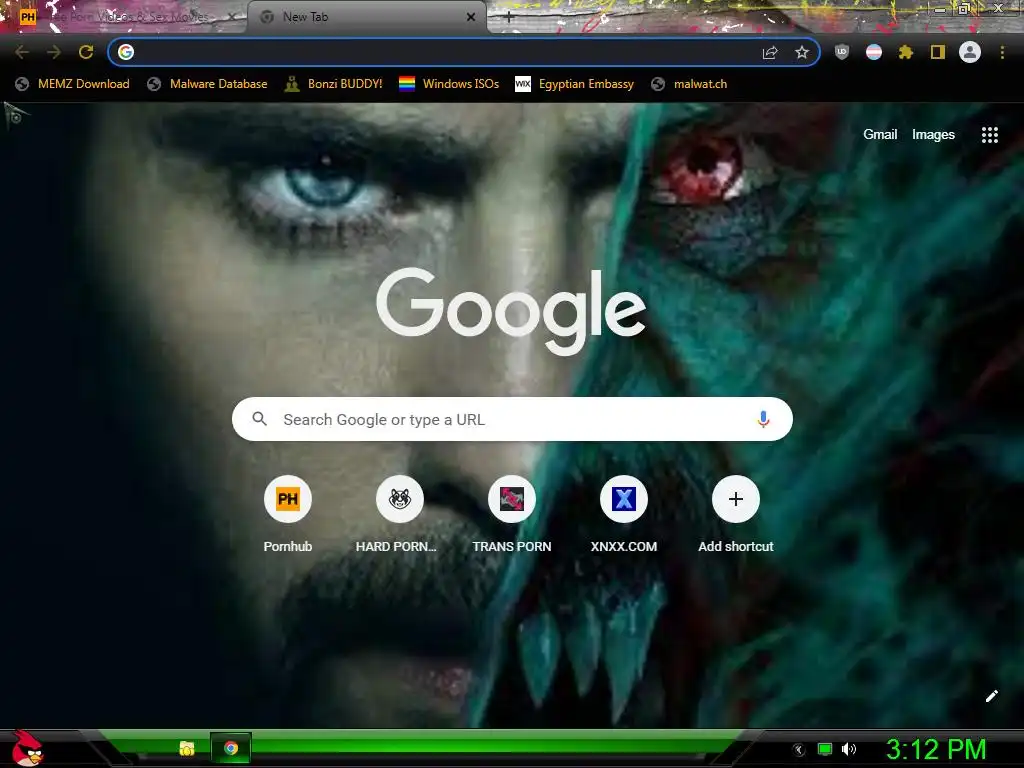Bookmark this tab with the star icon
The width and height of the screenshot is (1024, 768).
coord(802,52)
